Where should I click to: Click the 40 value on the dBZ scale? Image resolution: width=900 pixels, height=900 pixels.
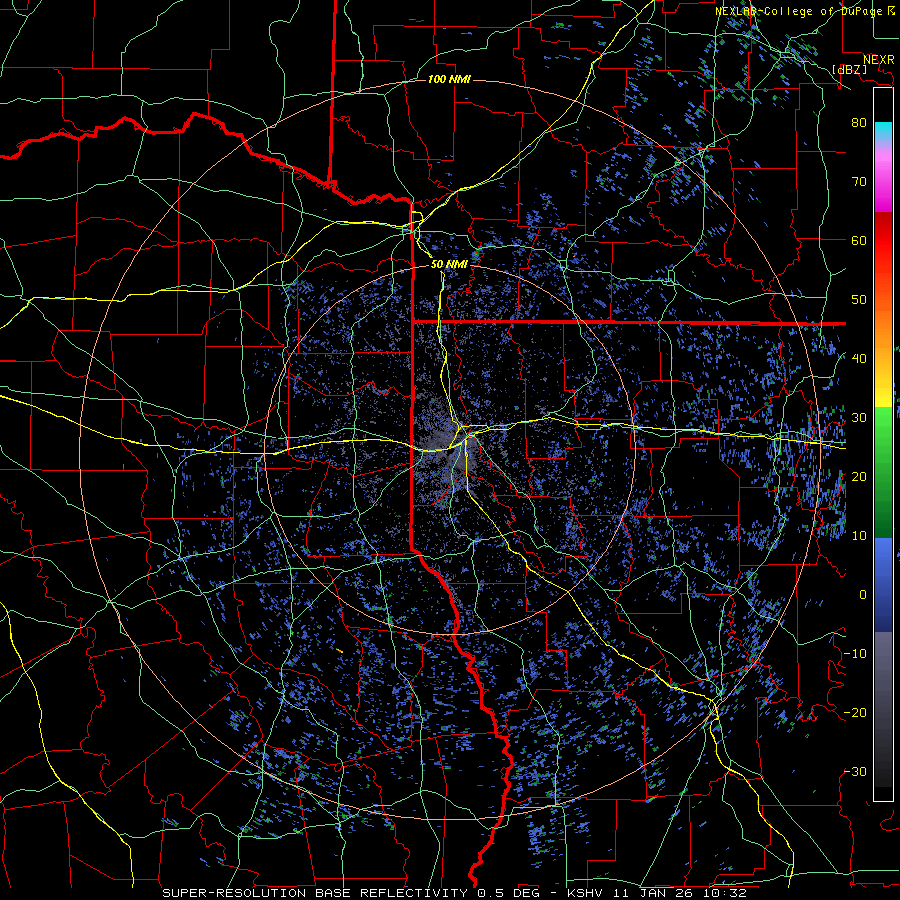point(859,358)
